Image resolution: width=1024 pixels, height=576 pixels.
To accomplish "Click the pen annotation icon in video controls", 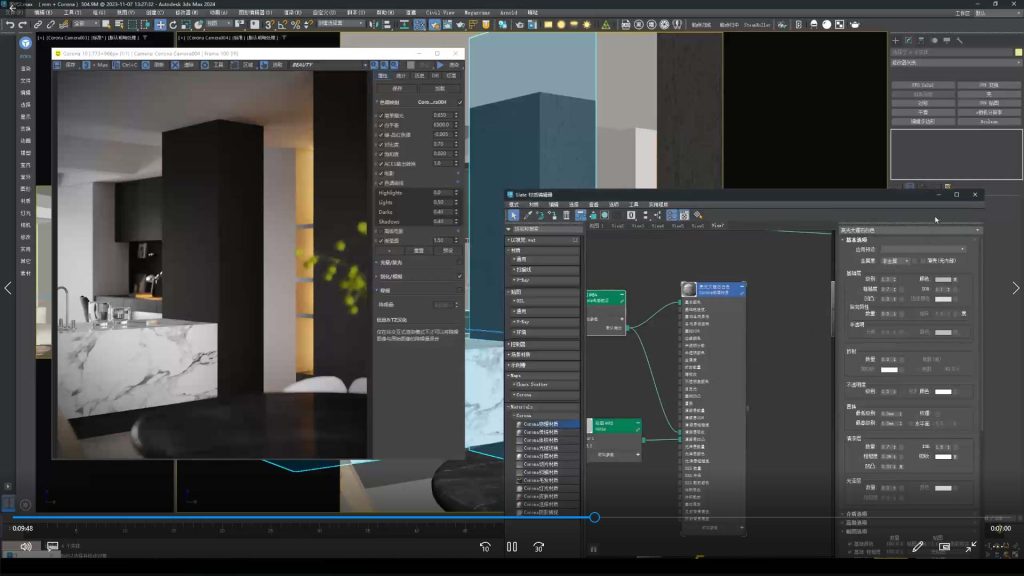I will tap(917, 547).
